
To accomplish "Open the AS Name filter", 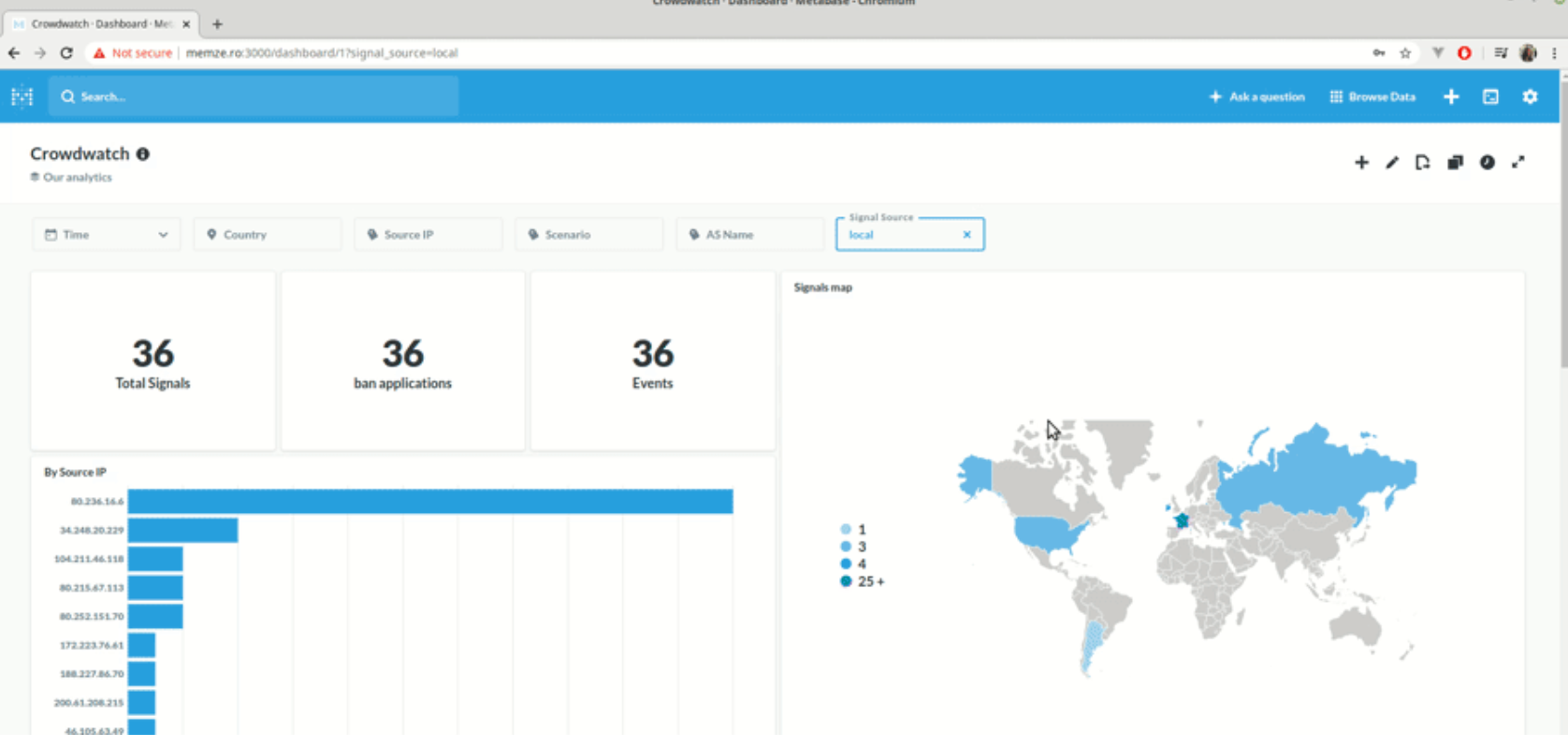I will (750, 235).
